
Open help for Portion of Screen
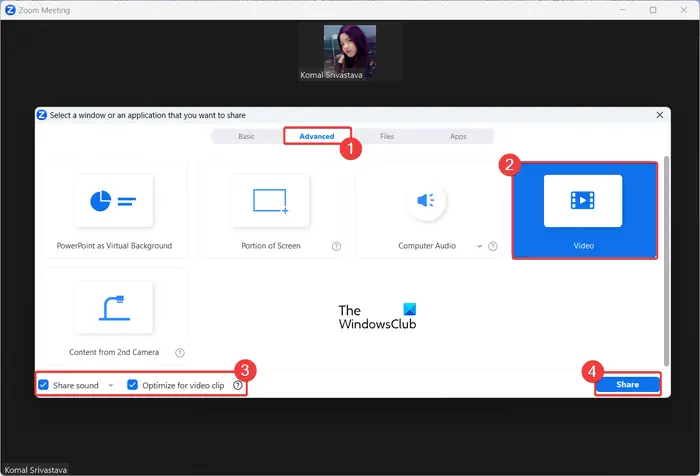(x=336, y=246)
